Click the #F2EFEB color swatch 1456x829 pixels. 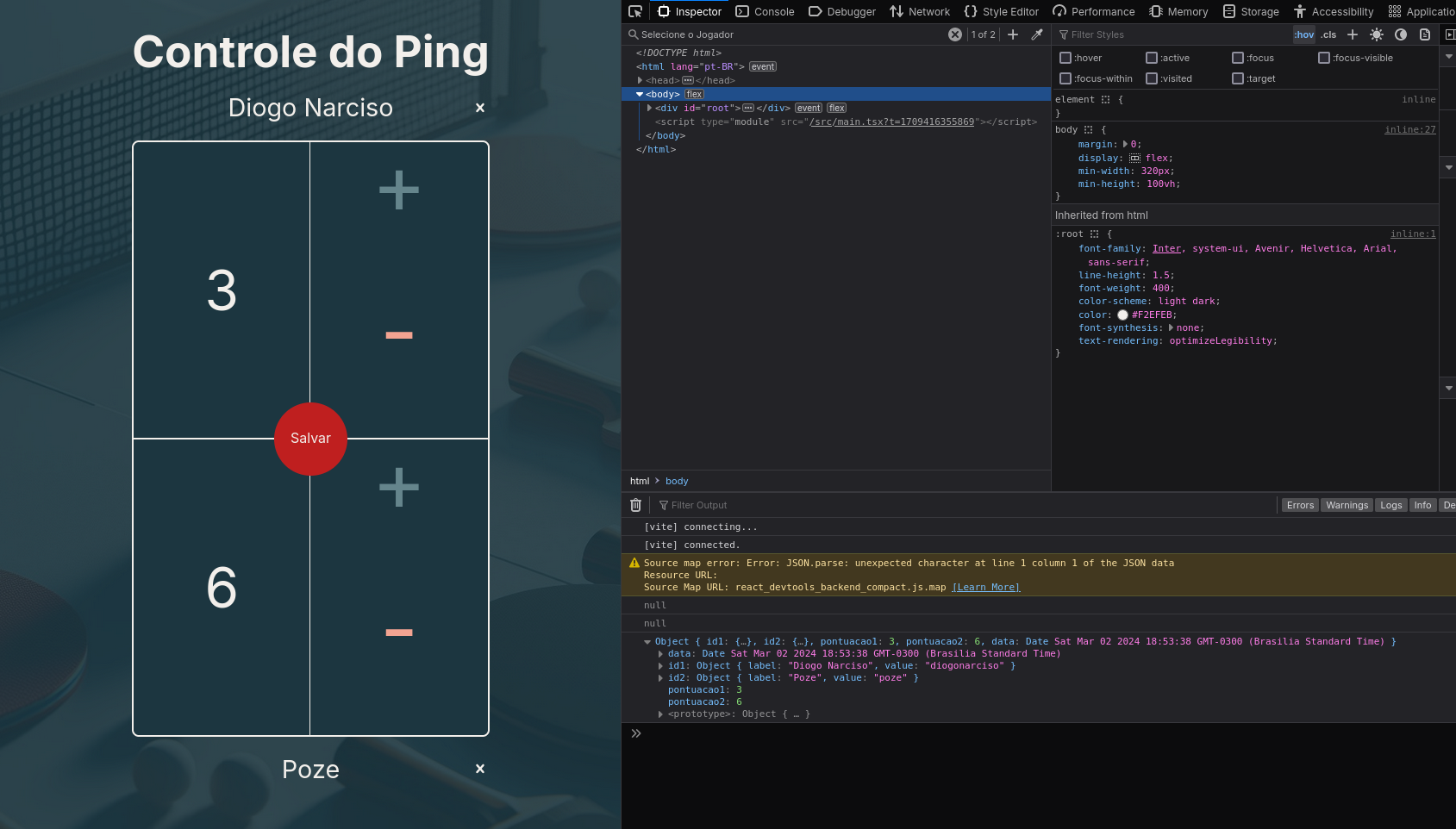pos(1122,315)
